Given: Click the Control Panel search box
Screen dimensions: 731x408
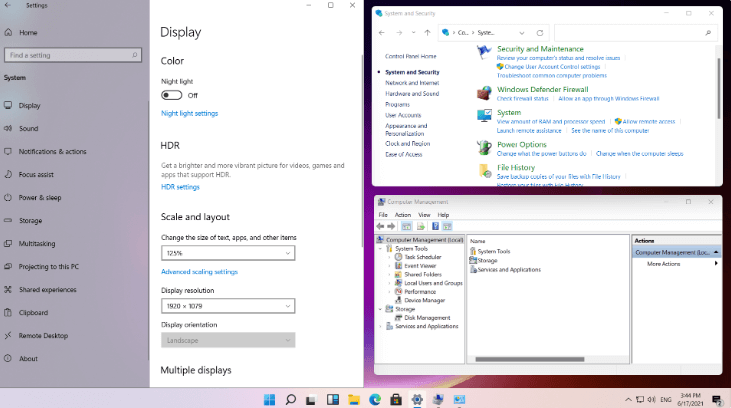Looking at the screenshot, I should coord(634,33).
